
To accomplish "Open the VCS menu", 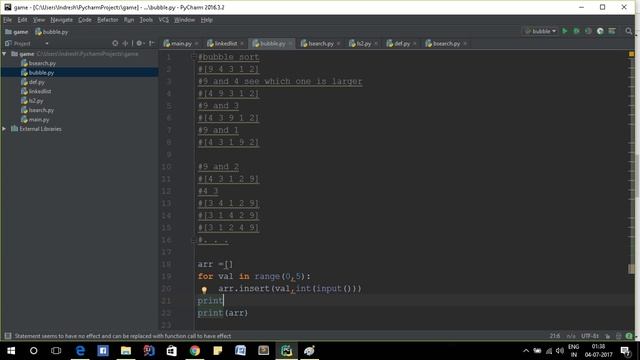I will click(163, 20).
